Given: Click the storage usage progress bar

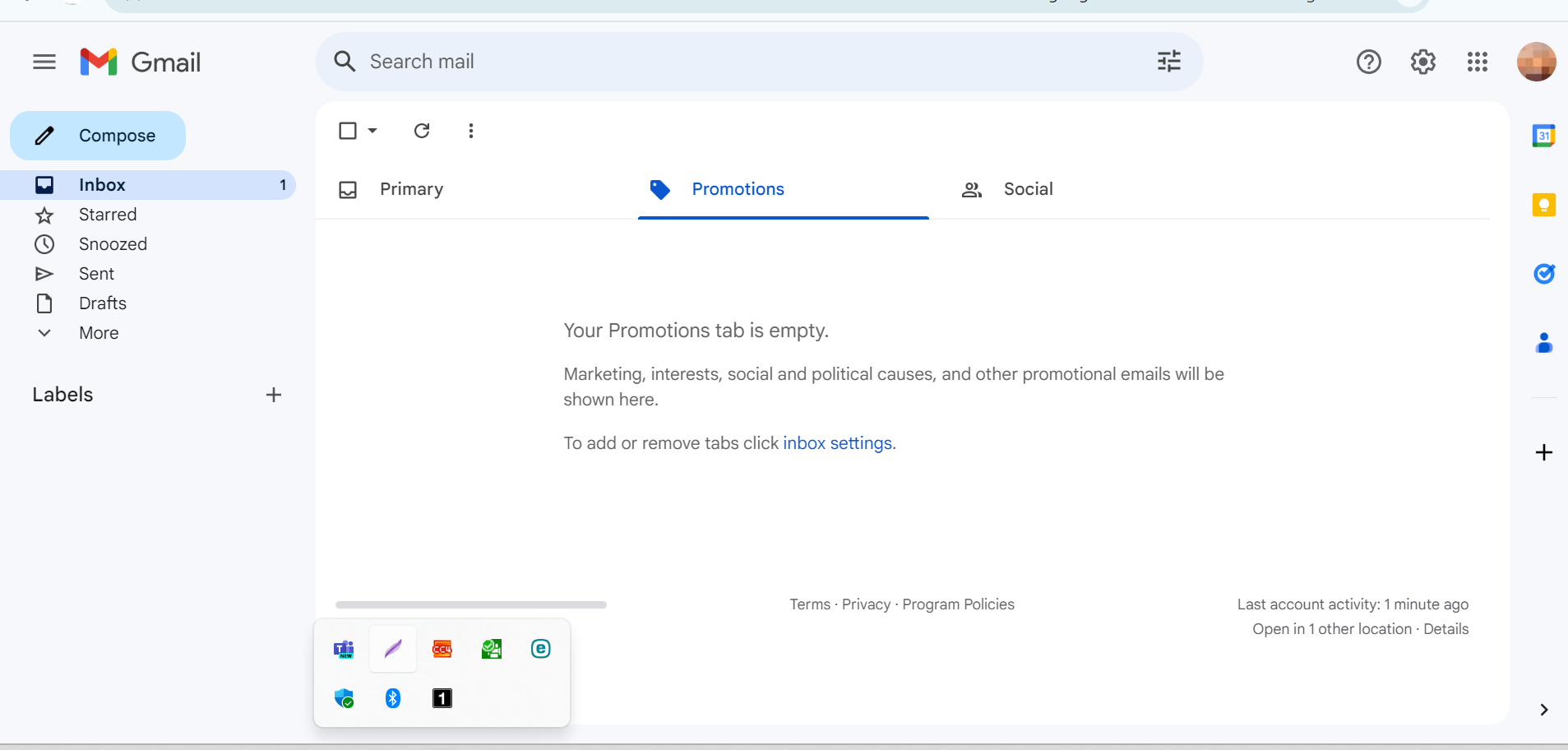Looking at the screenshot, I should [471, 604].
